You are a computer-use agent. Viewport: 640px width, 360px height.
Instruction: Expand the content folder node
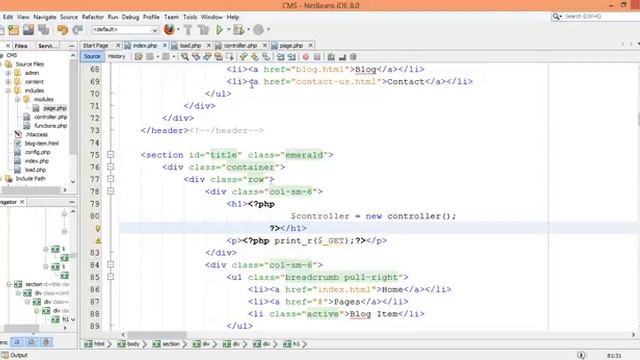click(8, 82)
